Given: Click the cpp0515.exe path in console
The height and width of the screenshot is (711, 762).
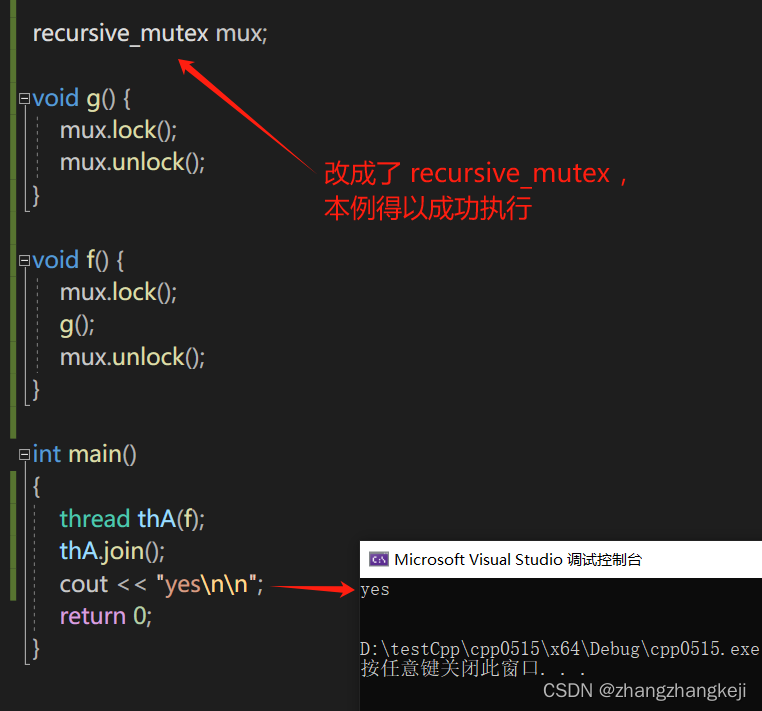Looking at the screenshot, I should coord(559,649).
